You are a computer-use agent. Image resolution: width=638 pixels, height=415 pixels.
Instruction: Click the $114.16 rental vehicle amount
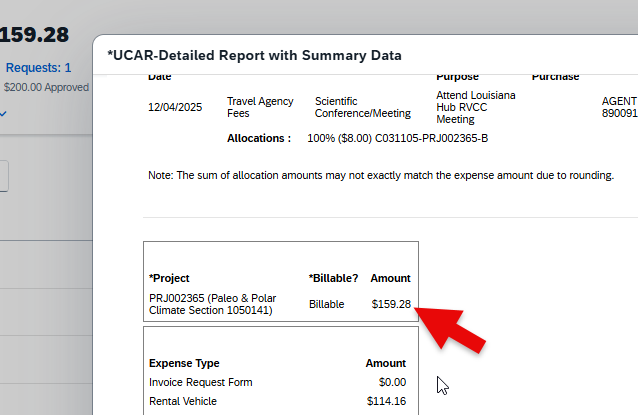point(386,401)
